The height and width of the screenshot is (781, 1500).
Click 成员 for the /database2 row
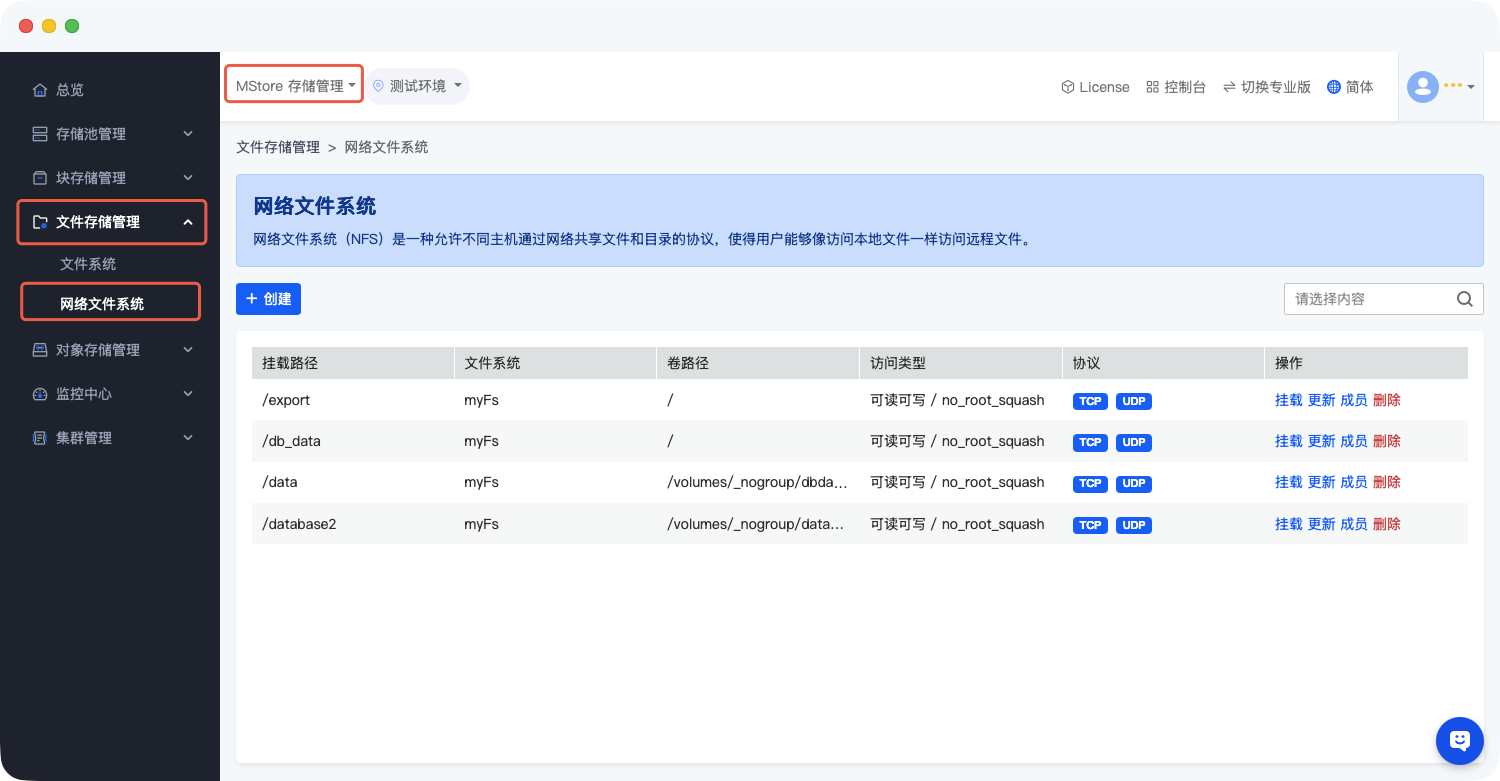pyautogui.click(x=1353, y=524)
